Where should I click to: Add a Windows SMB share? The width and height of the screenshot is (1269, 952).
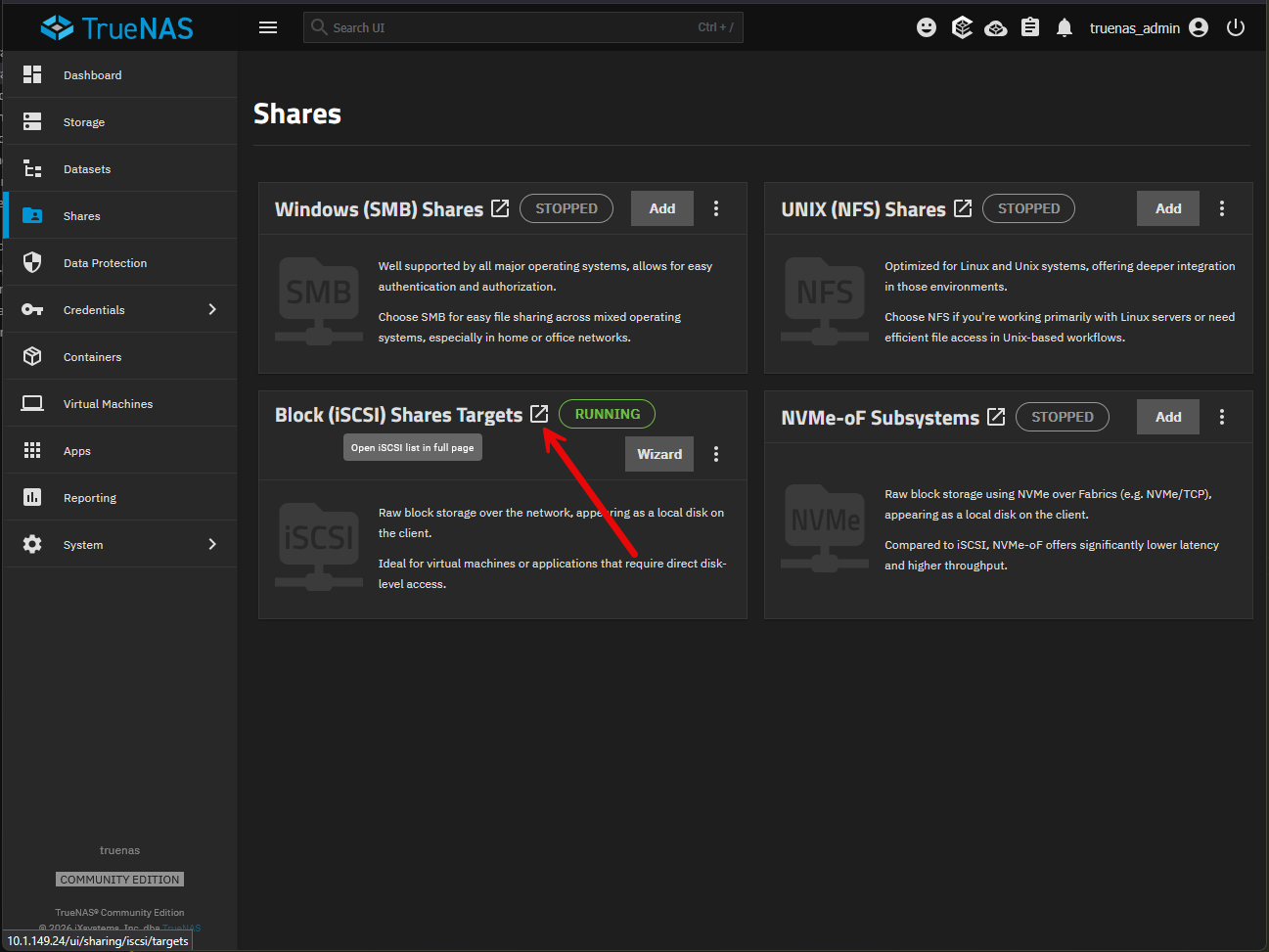pos(662,208)
